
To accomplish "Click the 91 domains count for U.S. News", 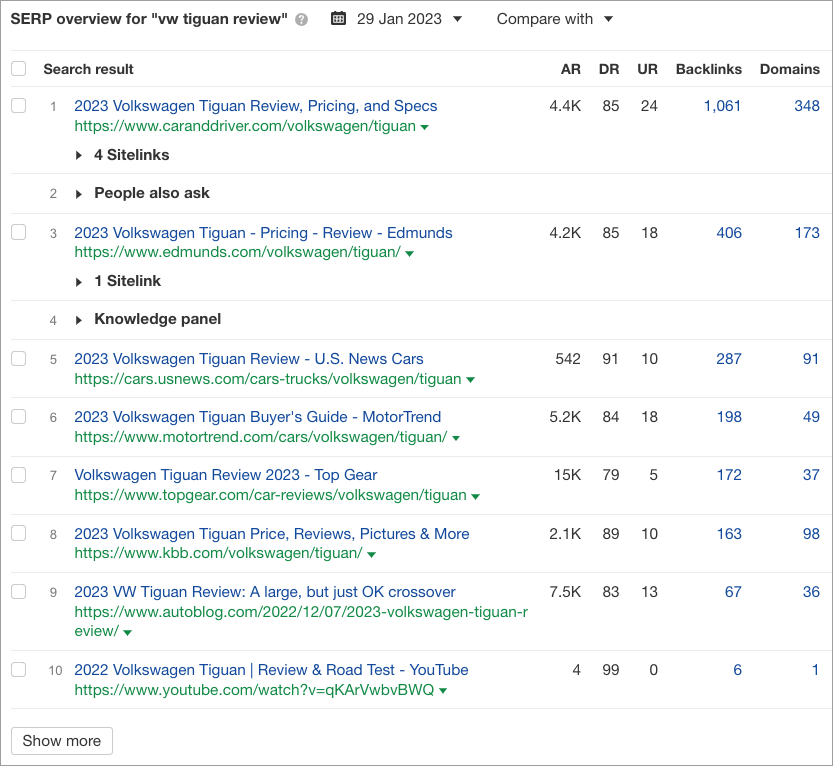I will coord(811,359).
